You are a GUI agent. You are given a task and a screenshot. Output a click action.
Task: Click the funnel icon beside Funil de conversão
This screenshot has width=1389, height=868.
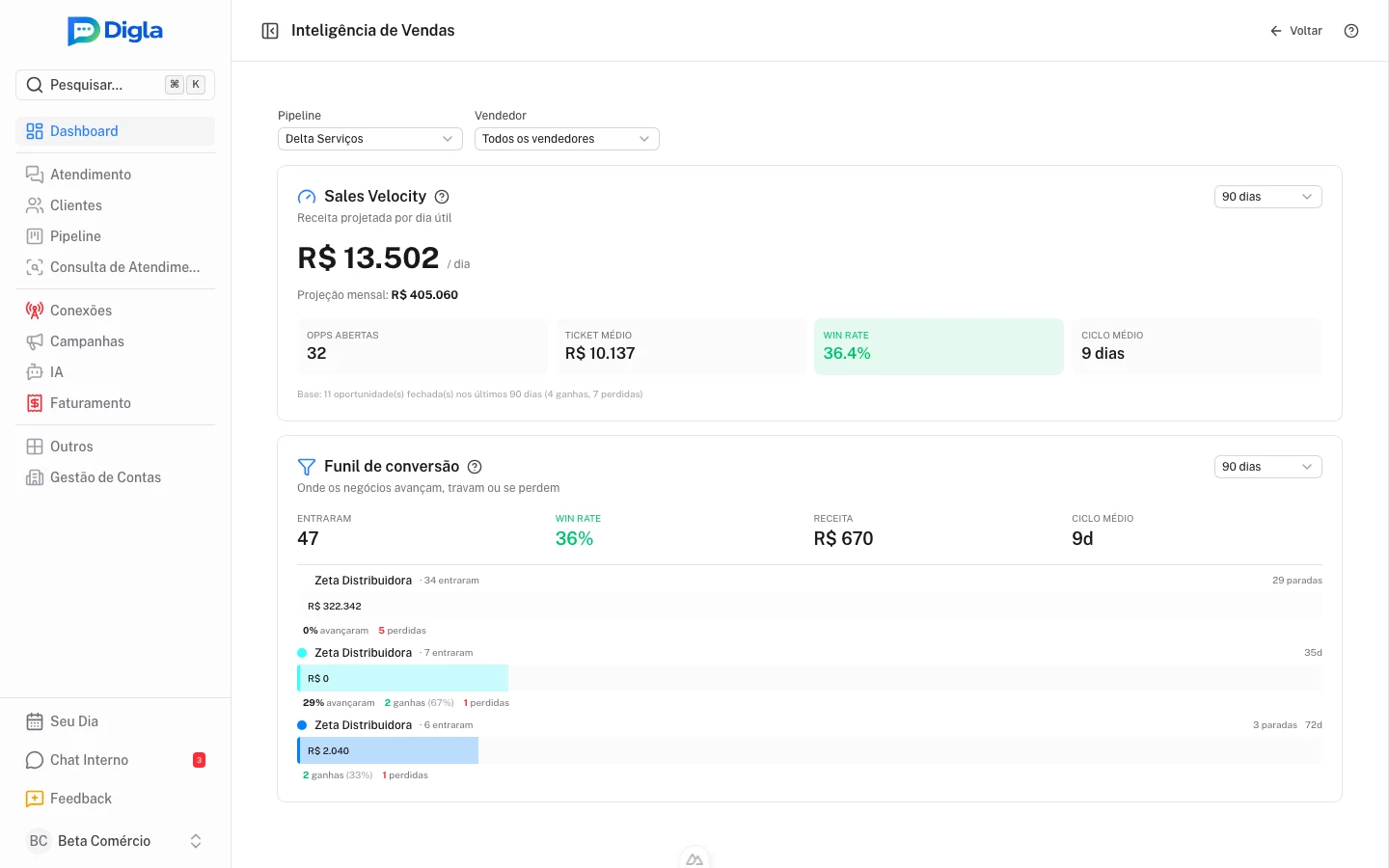tap(307, 467)
